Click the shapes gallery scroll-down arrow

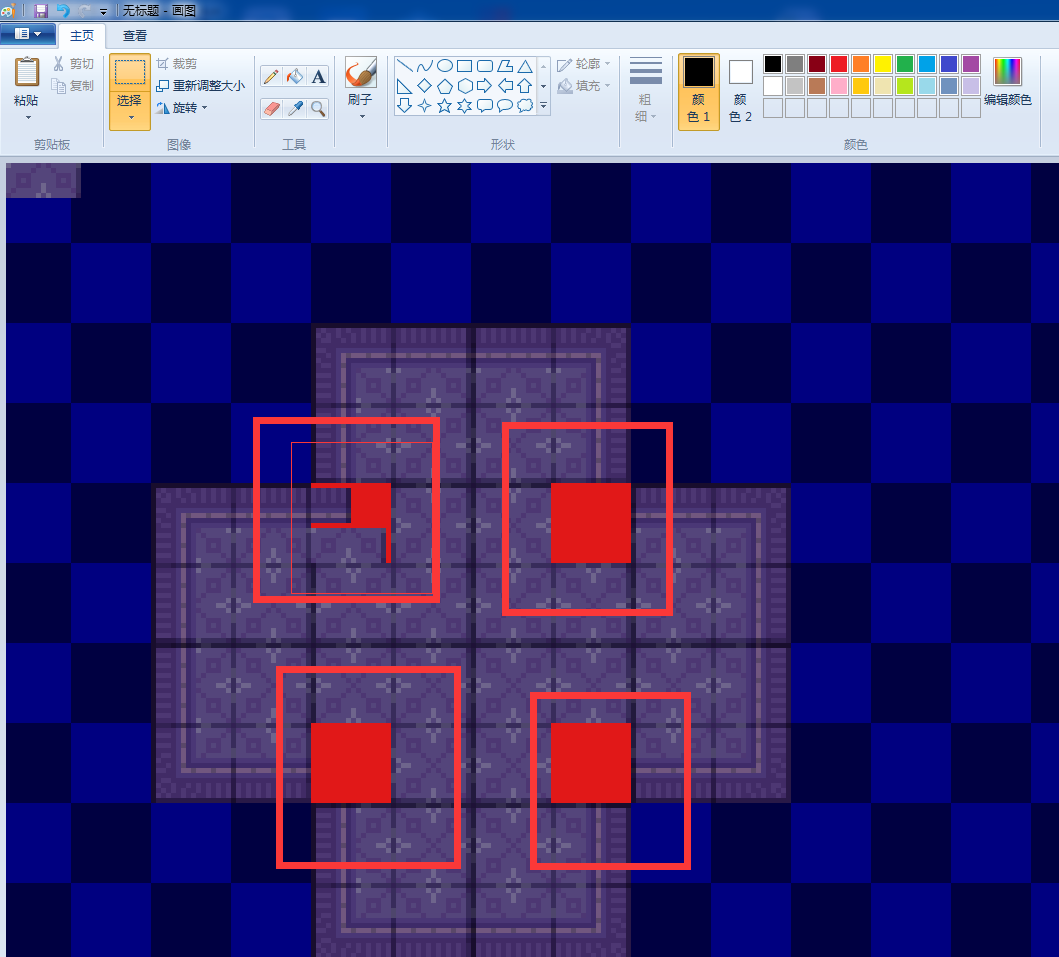click(x=544, y=86)
